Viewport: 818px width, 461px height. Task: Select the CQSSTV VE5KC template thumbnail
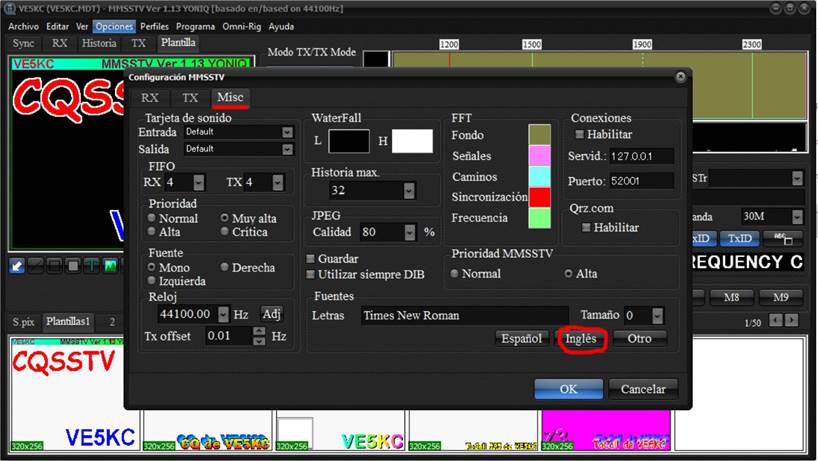tap(74, 394)
